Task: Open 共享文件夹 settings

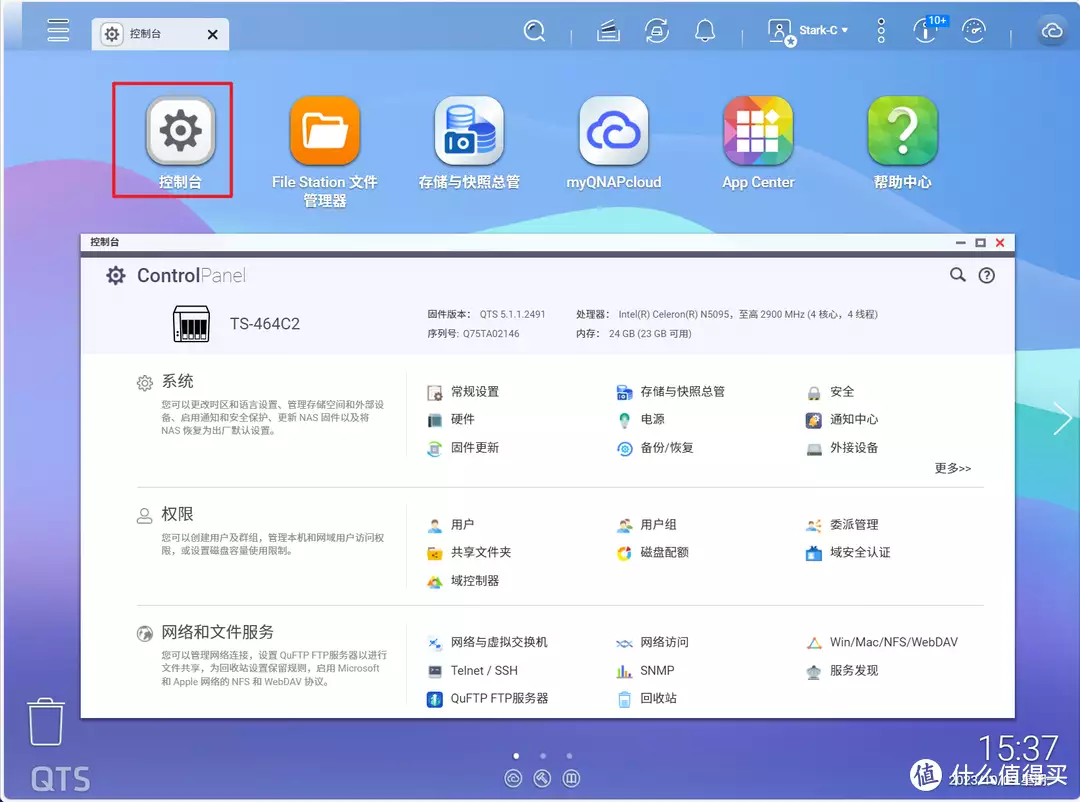Action: (469, 553)
